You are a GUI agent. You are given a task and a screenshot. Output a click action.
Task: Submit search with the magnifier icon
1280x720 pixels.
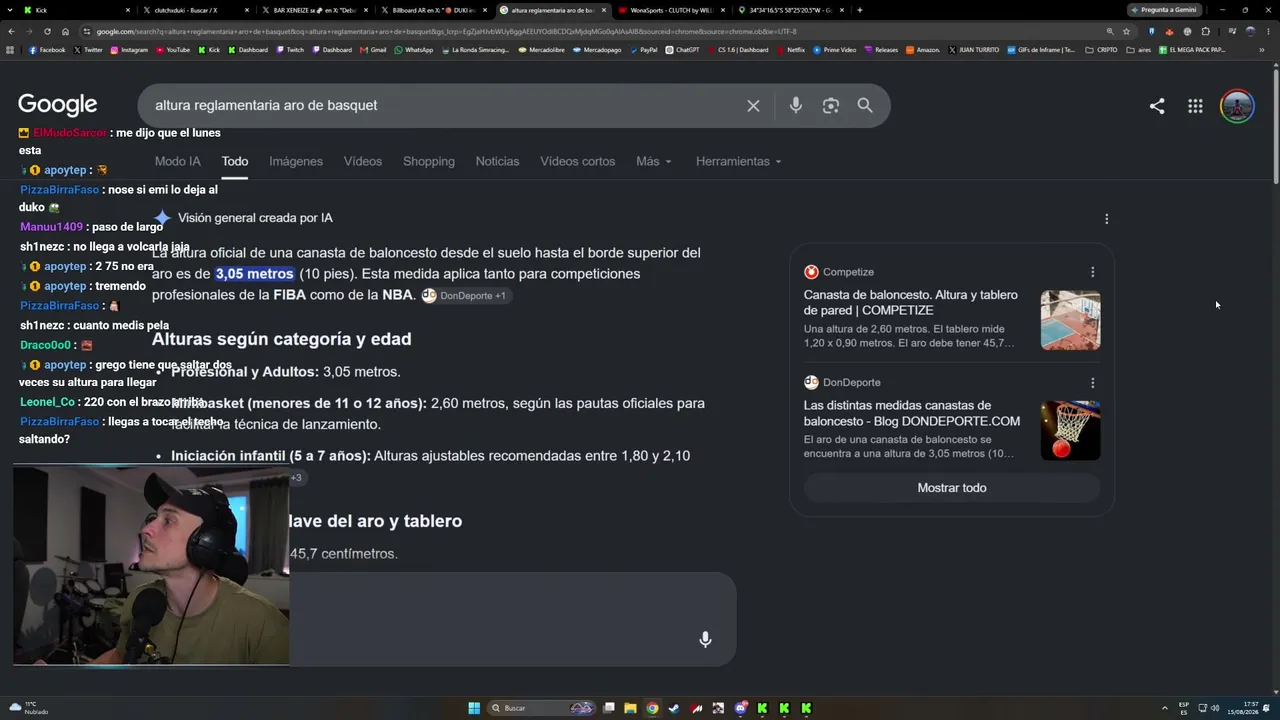tap(865, 105)
